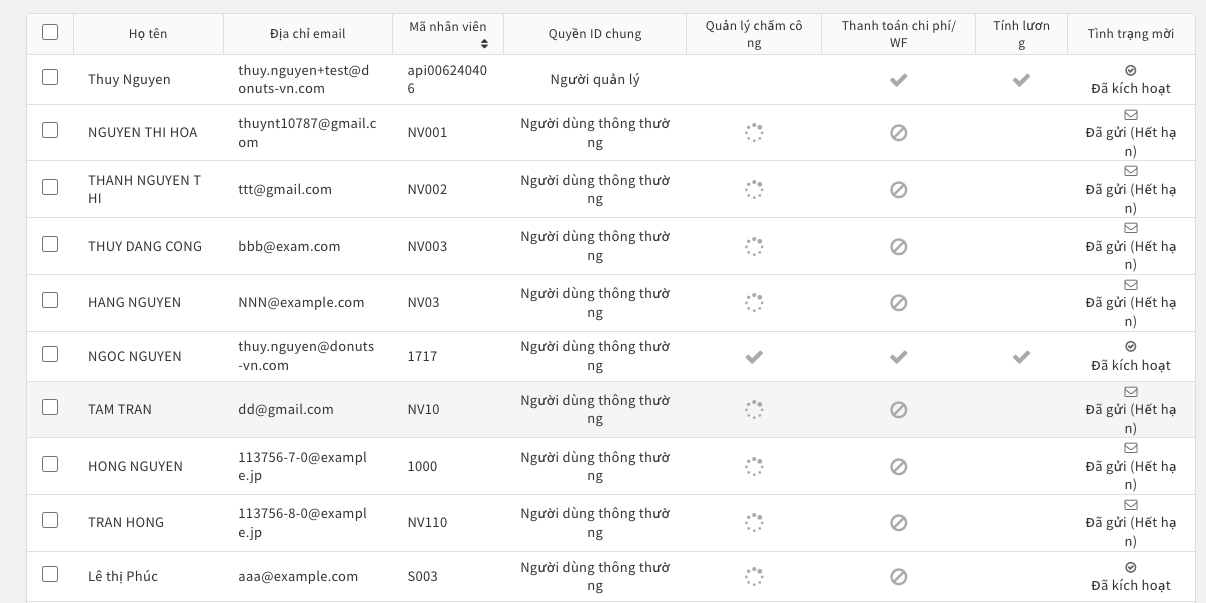
Task: Click expense checkmark in Thuy Nguyen row
Action: point(898,80)
